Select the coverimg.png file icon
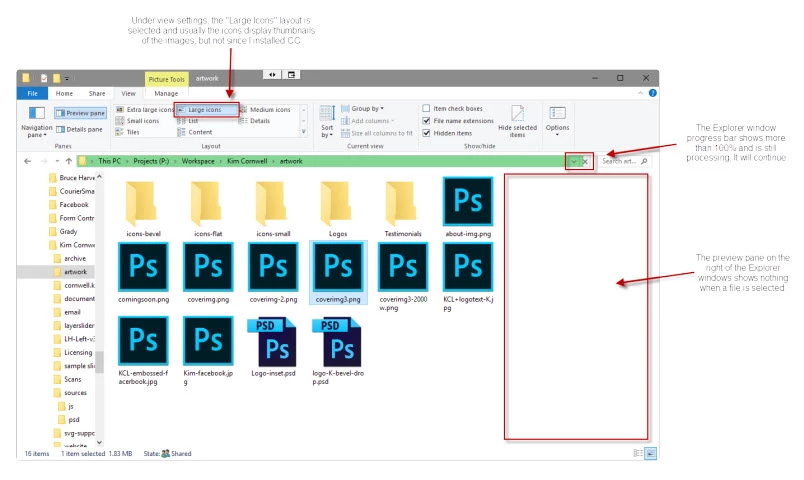The image size is (804, 480). click(x=208, y=267)
